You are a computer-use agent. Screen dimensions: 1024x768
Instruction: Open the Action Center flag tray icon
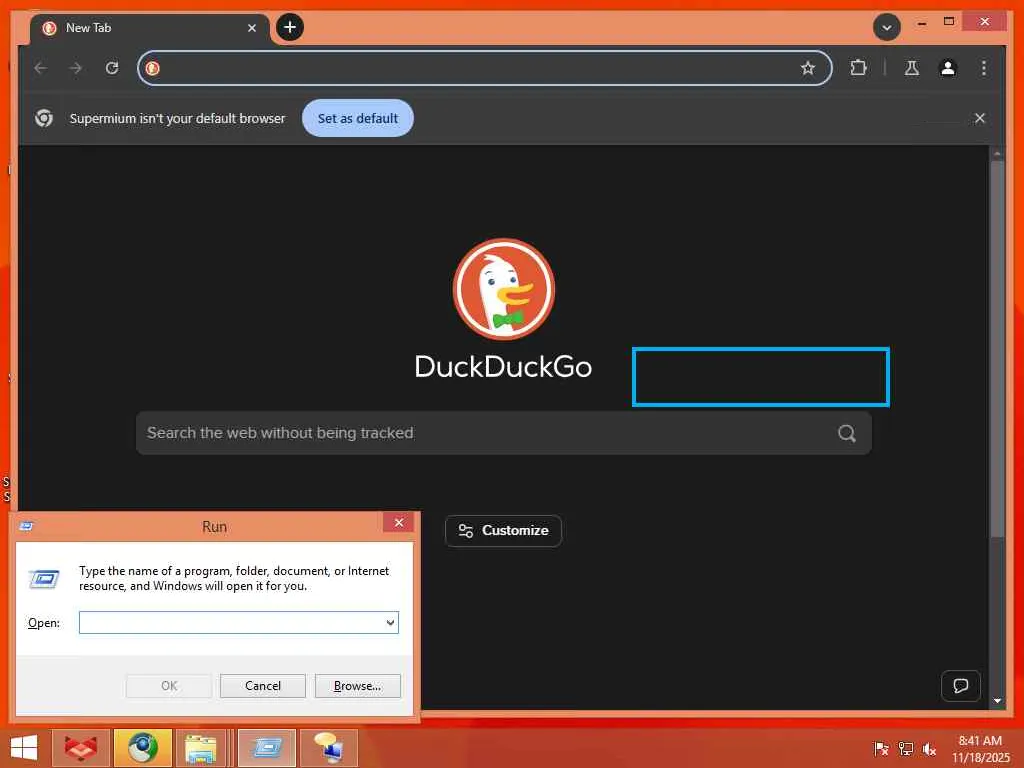click(881, 748)
